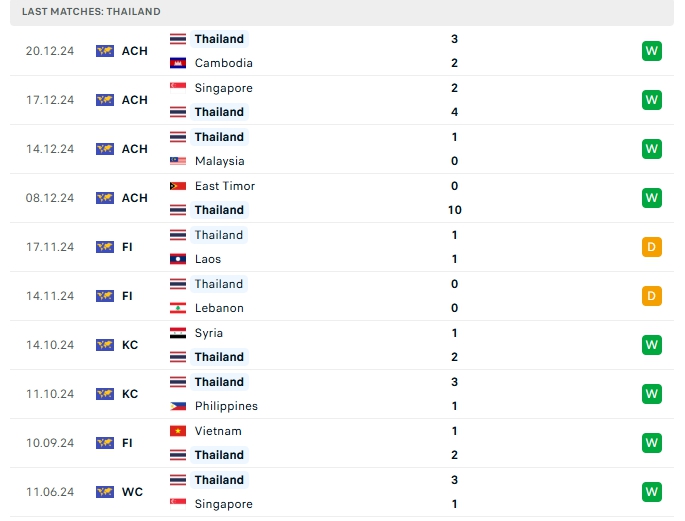The height and width of the screenshot is (521, 685).
Task: Click the Cambodia flag icon
Action: coord(178,63)
